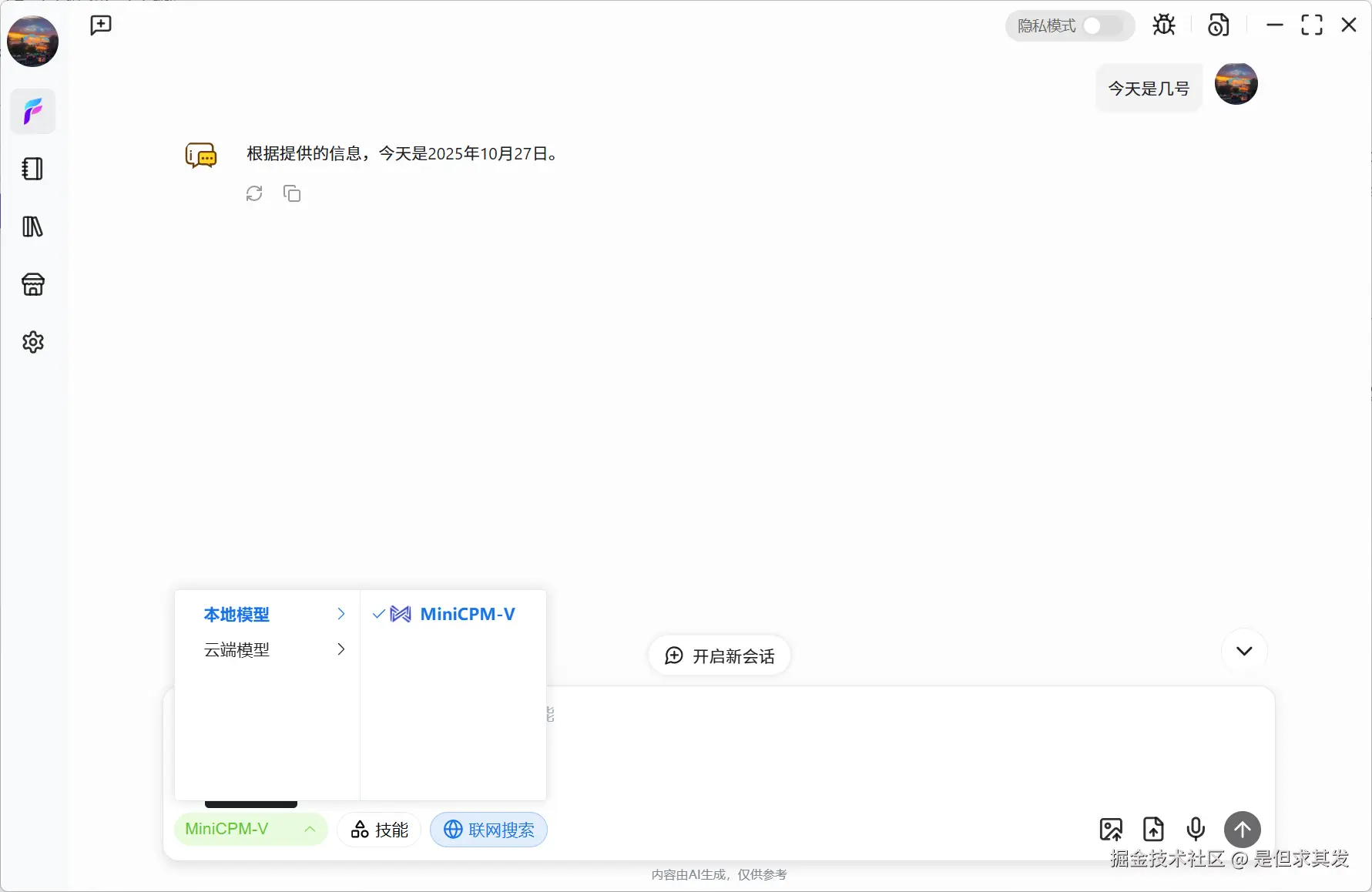Open the knowledge library sidebar icon
Viewport: 1372px width, 892px height.
[x=32, y=226]
